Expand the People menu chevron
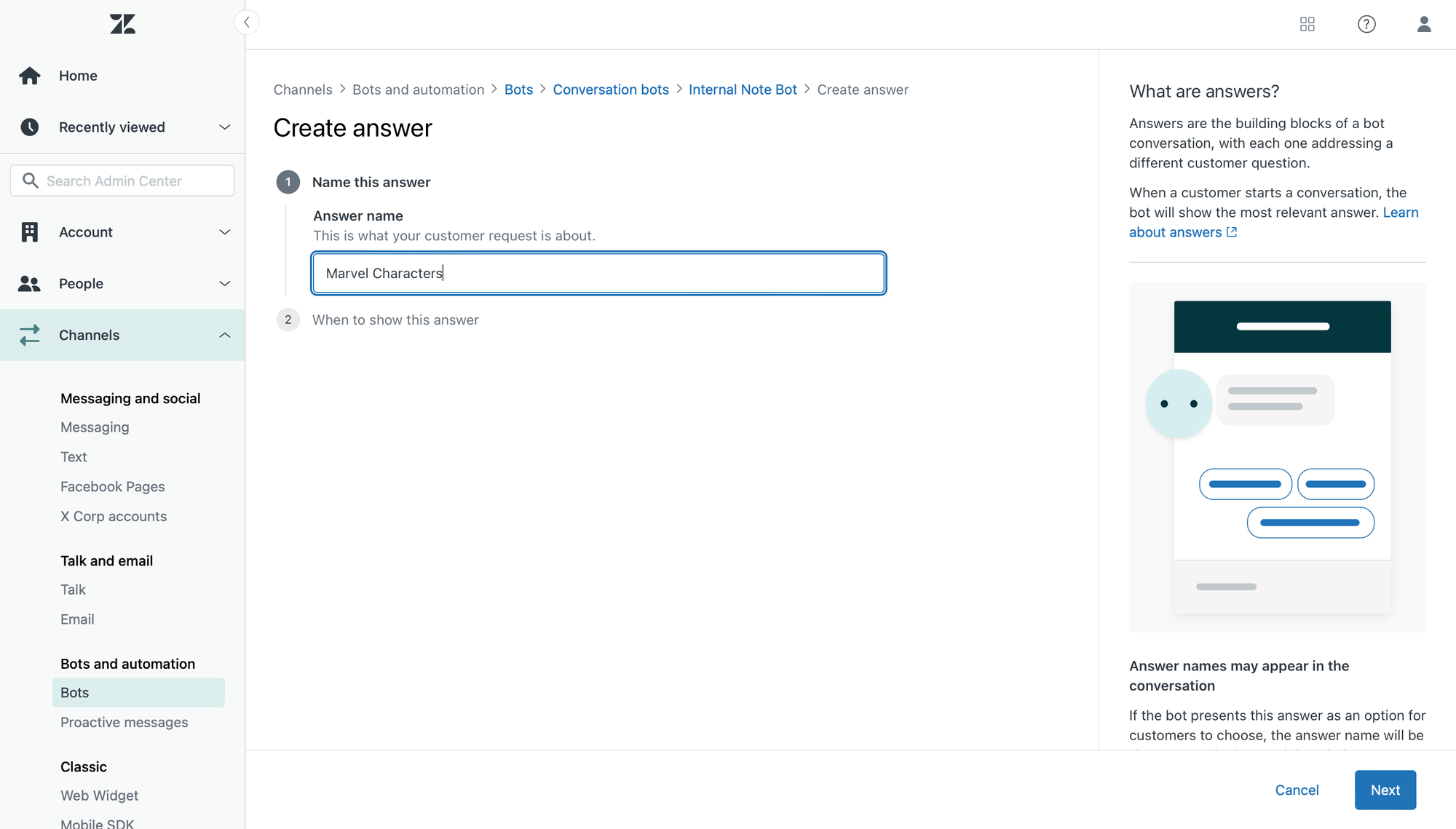Viewport: 1456px width, 829px height. [x=224, y=284]
